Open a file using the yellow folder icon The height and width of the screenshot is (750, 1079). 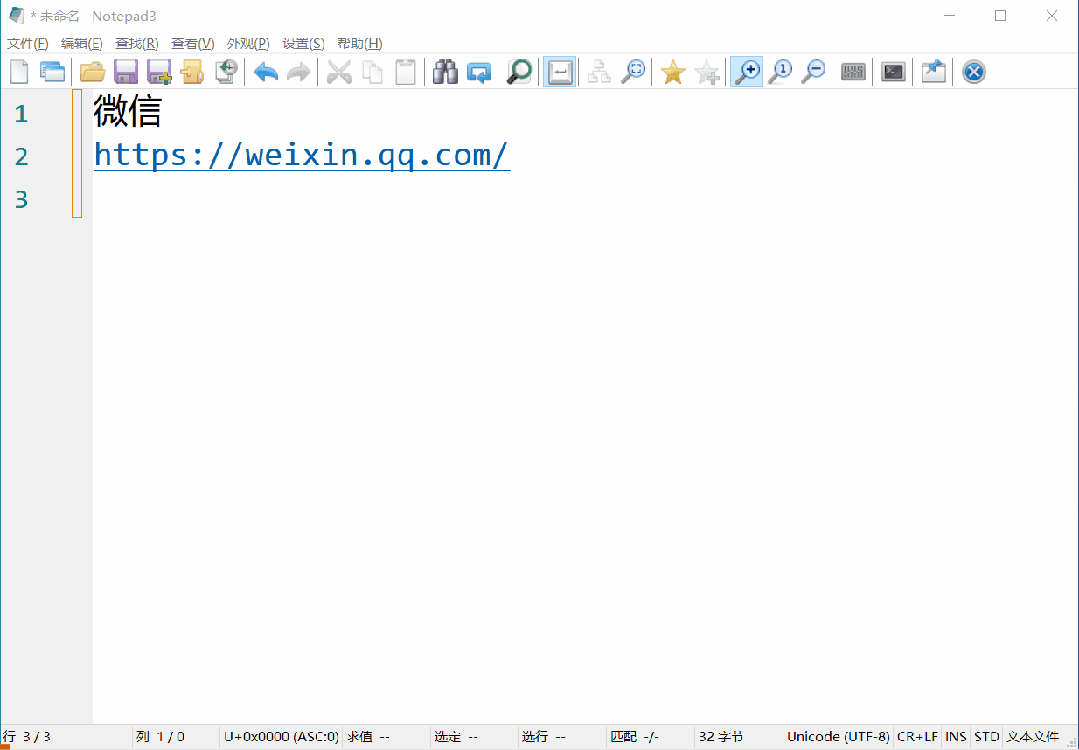[92, 72]
